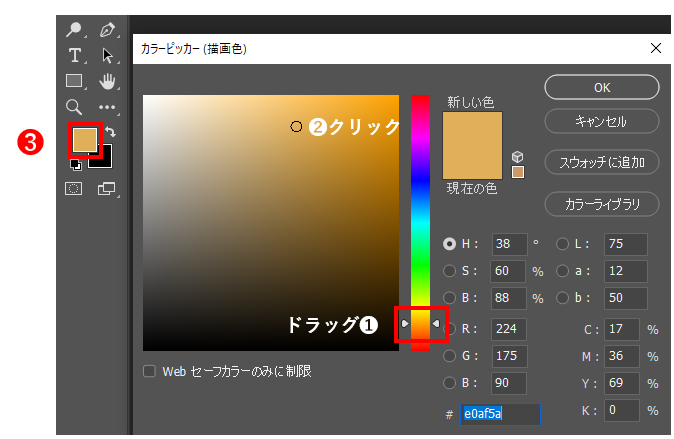This screenshot has height=439, width=674.
Task: Open the screen mode switcher icon
Action: coord(106,187)
